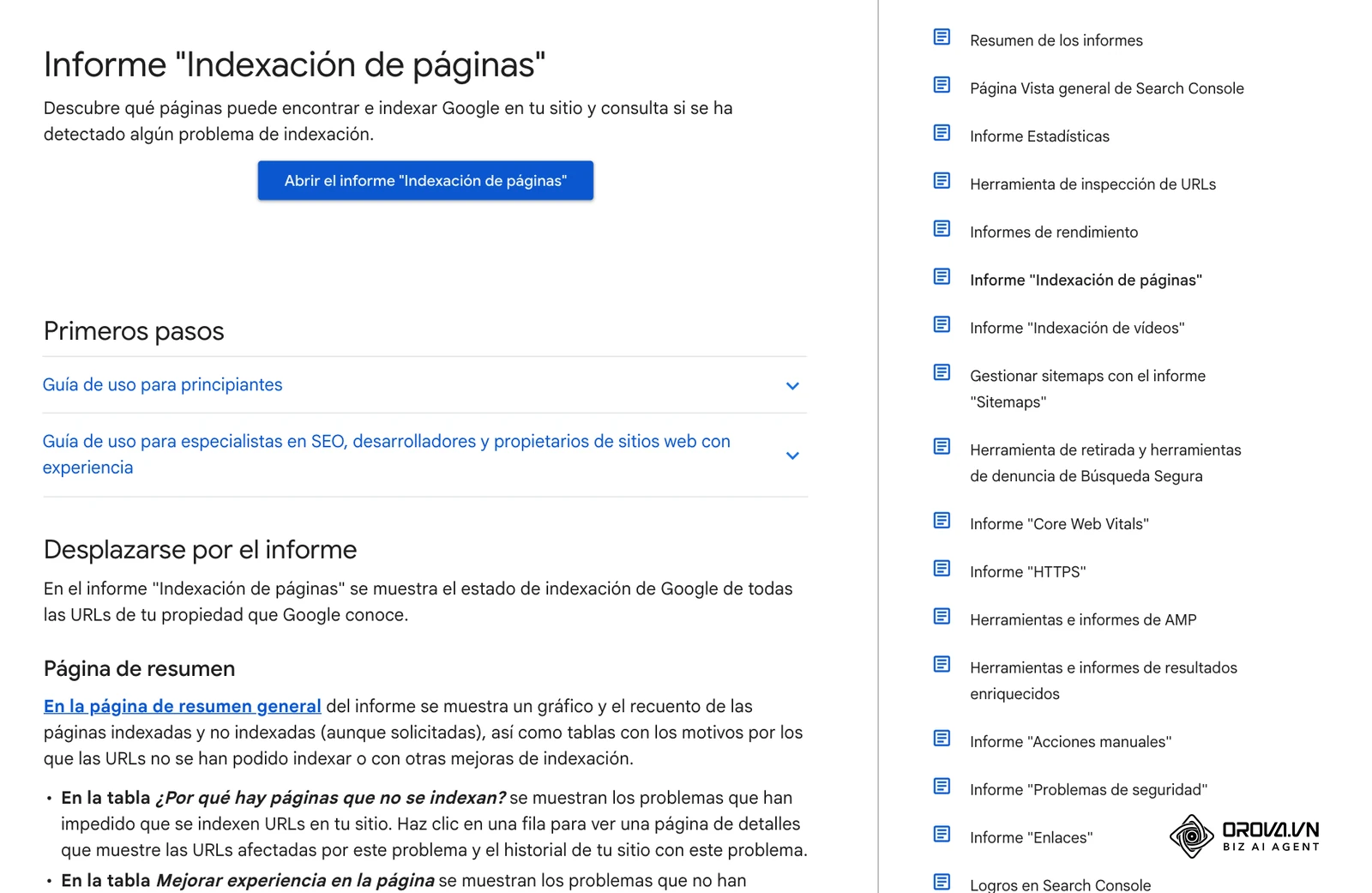1372x893 pixels.
Task: Open Informe "Problemas de seguridad" link
Action: point(1089,790)
